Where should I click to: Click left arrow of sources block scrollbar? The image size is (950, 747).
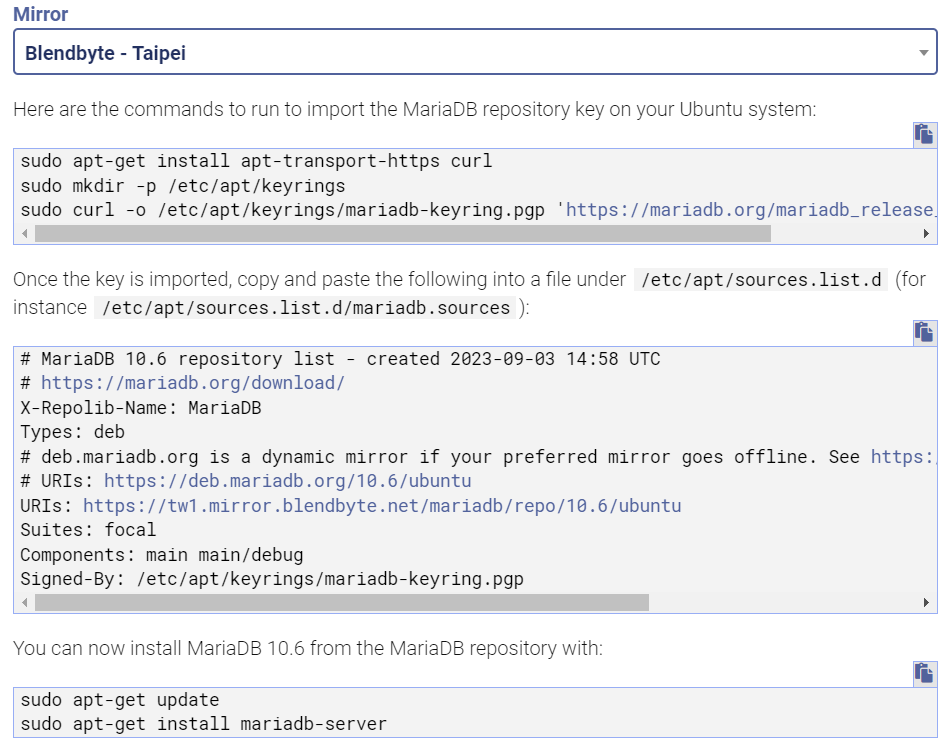(25, 602)
